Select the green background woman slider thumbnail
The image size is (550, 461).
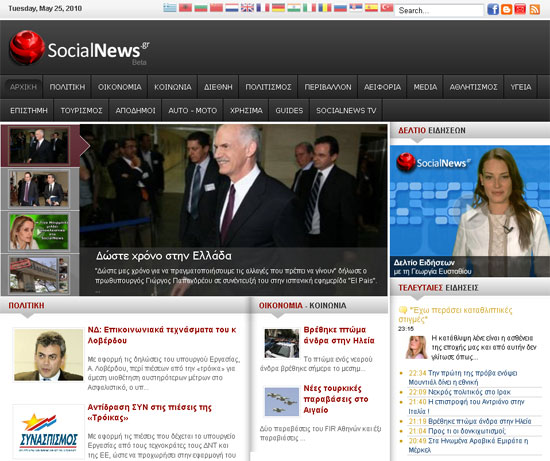point(39,232)
